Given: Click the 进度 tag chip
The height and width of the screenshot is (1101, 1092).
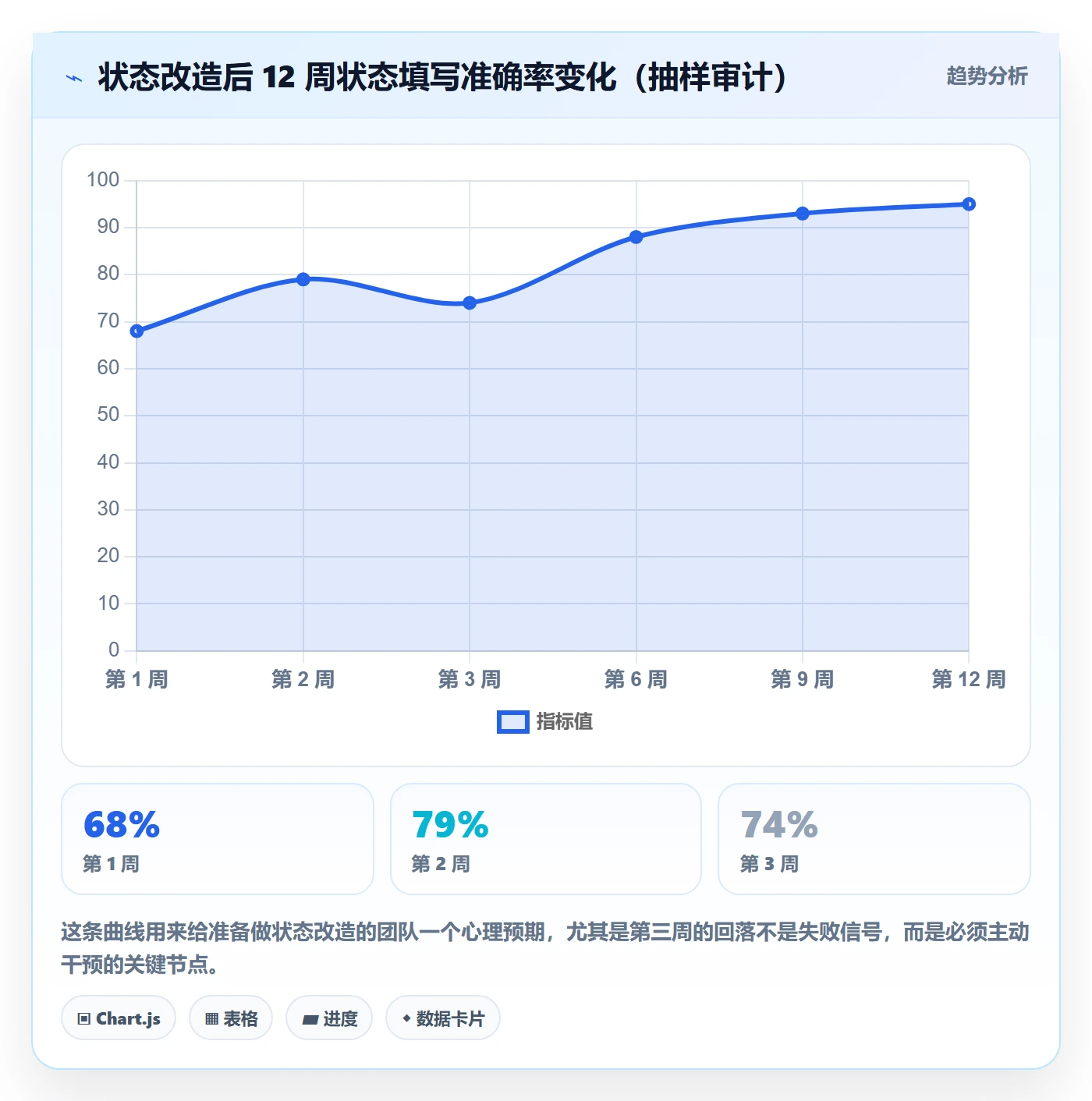Looking at the screenshot, I should click(x=329, y=1018).
